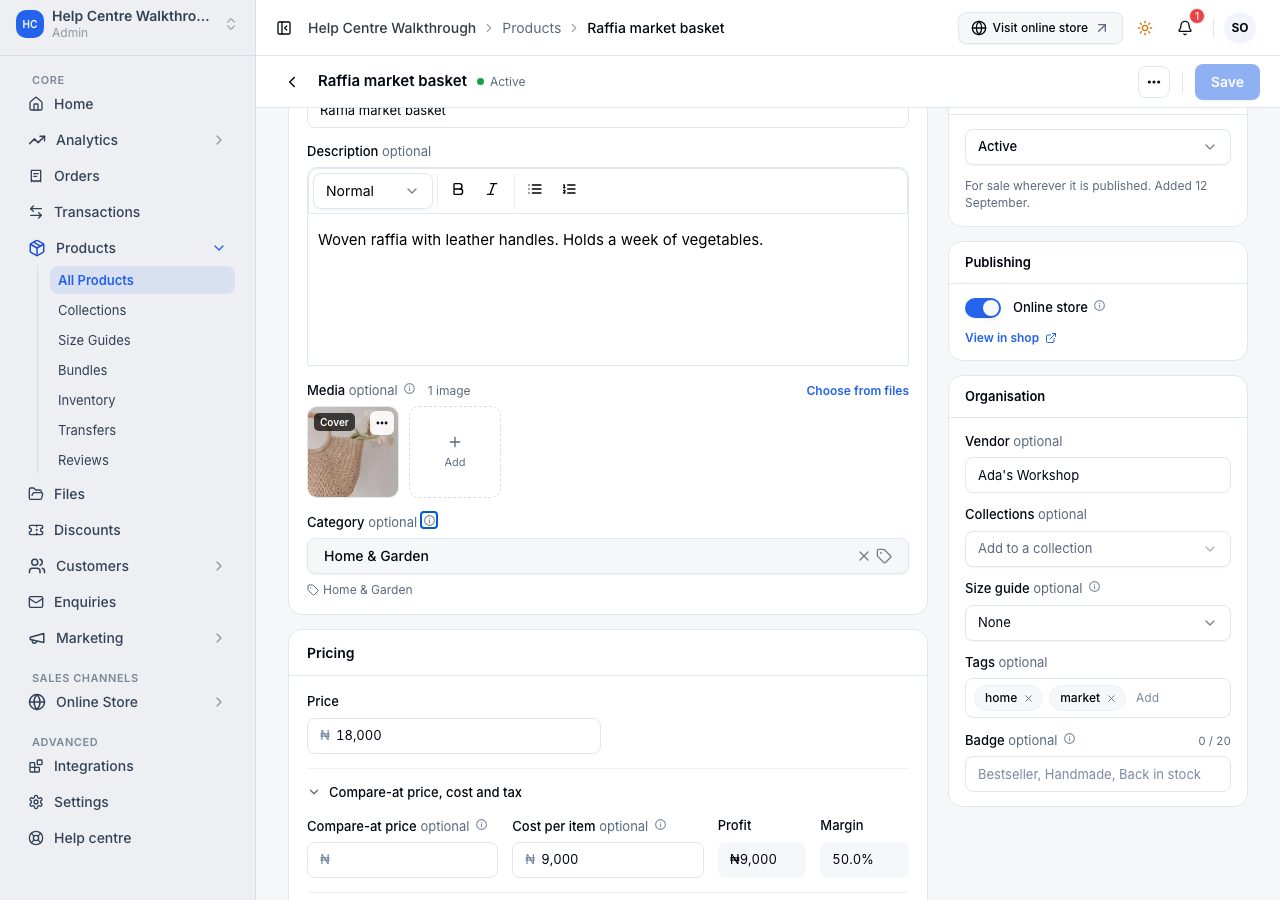Remove the market tag
Image resolution: width=1280 pixels, height=900 pixels.
tap(1111, 698)
